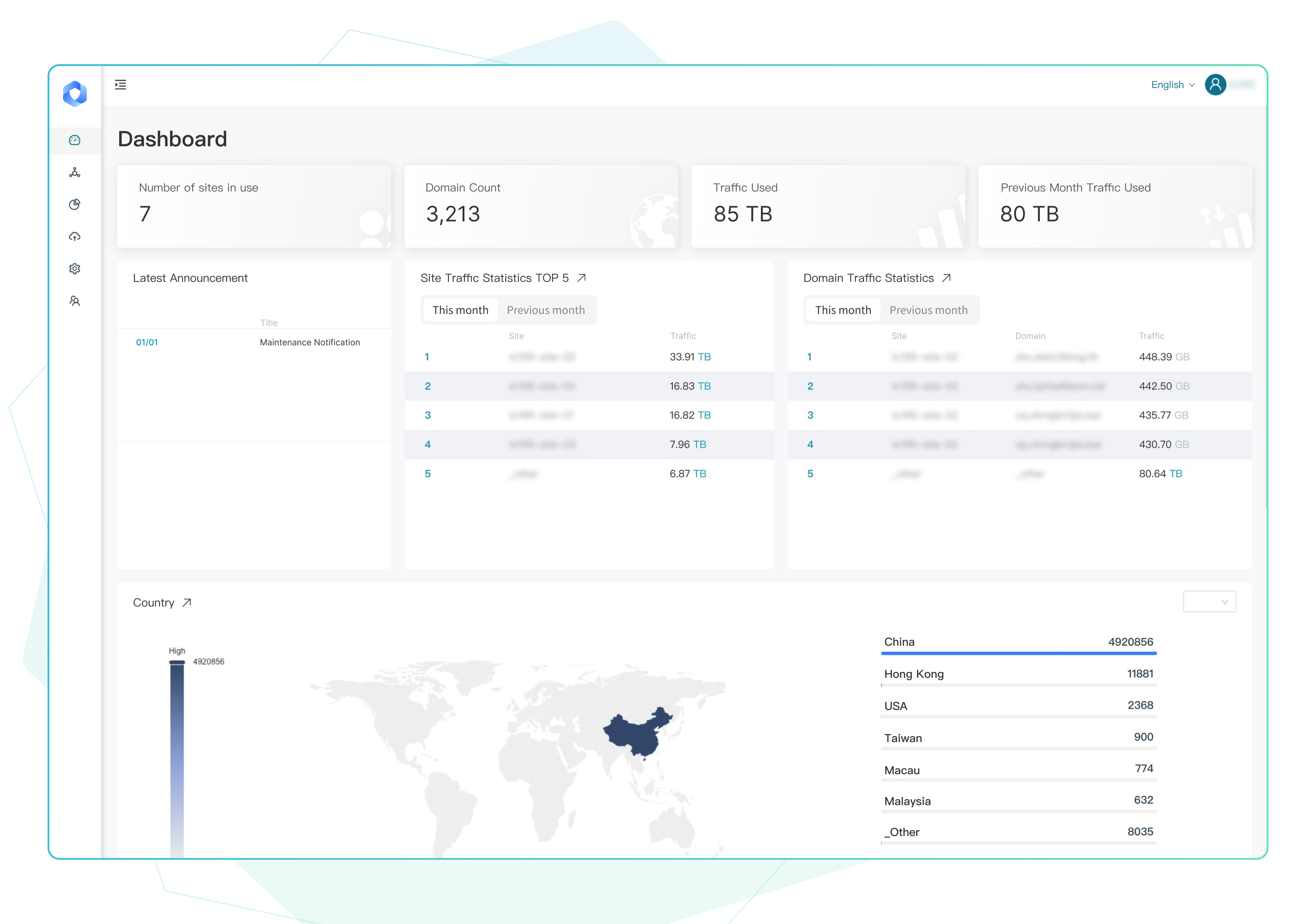Image resolution: width=1316 pixels, height=924 pixels.
Task: Open the user management sidebar icon
Action: coord(74,301)
